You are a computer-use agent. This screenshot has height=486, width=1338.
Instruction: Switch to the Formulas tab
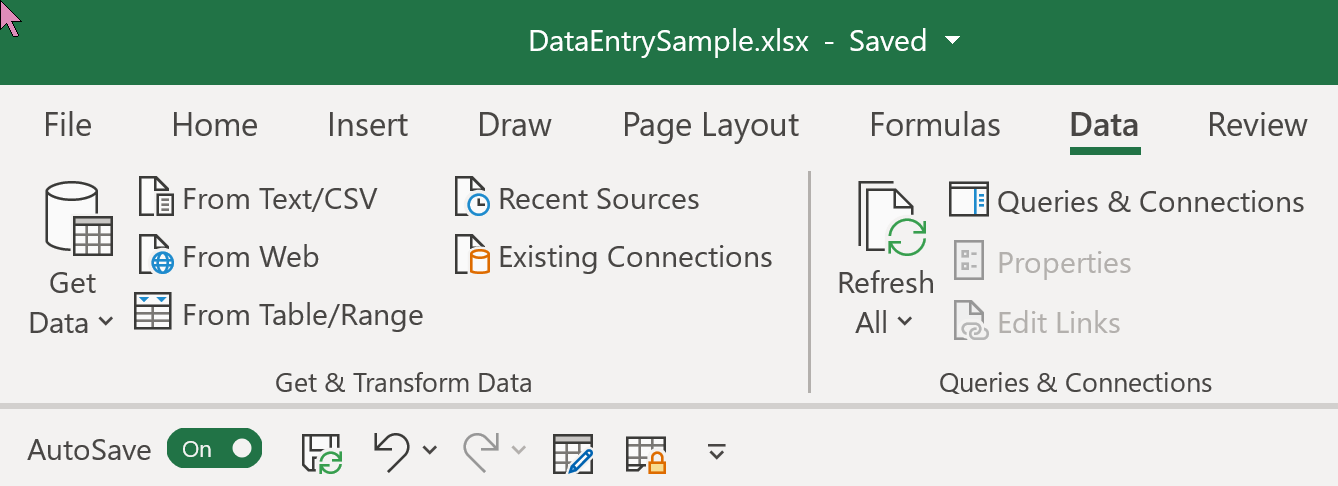pos(935,125)
